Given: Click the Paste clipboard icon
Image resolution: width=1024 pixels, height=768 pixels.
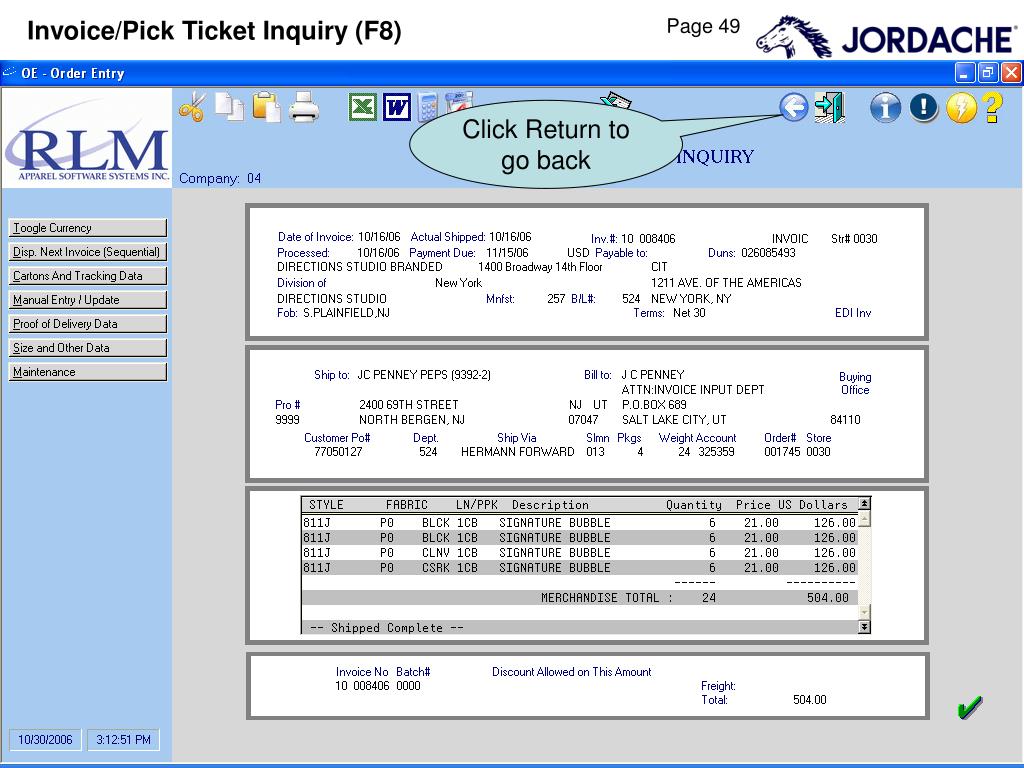Looking at the screenshot, I should (266, 107).
